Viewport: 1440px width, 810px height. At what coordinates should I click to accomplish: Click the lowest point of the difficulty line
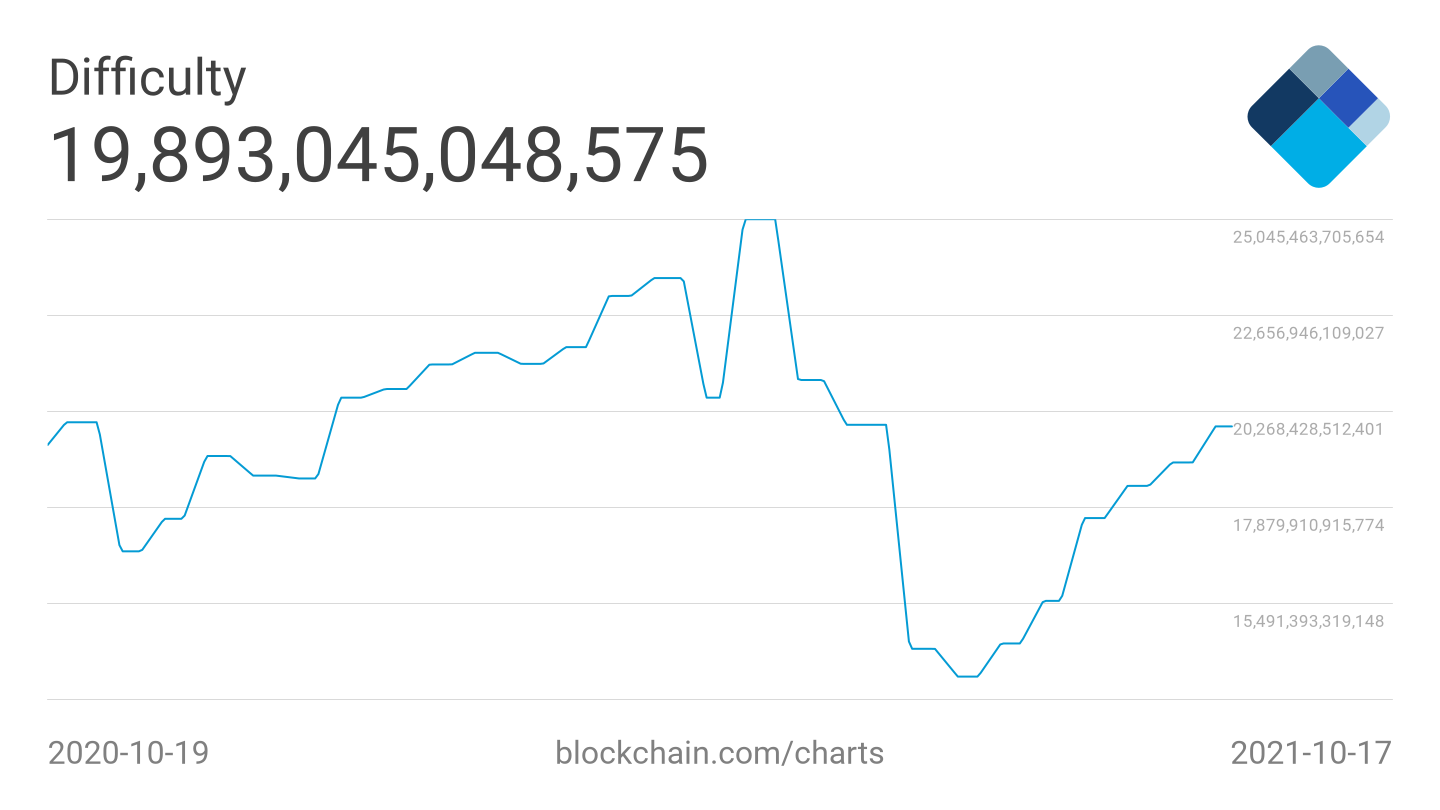coord(967,677)
